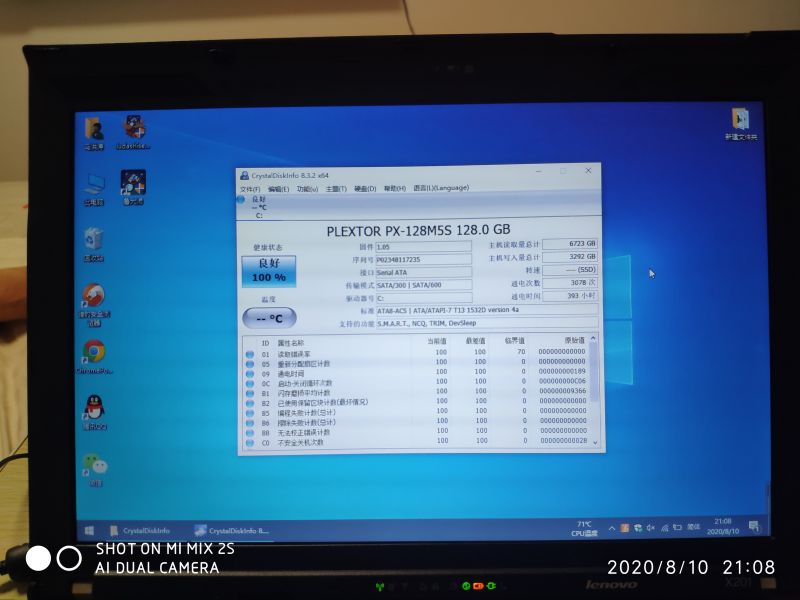This screenshot has height=600, width=800.
Task: Click the host writes value 3292 GB
Action: pos(570,257)
